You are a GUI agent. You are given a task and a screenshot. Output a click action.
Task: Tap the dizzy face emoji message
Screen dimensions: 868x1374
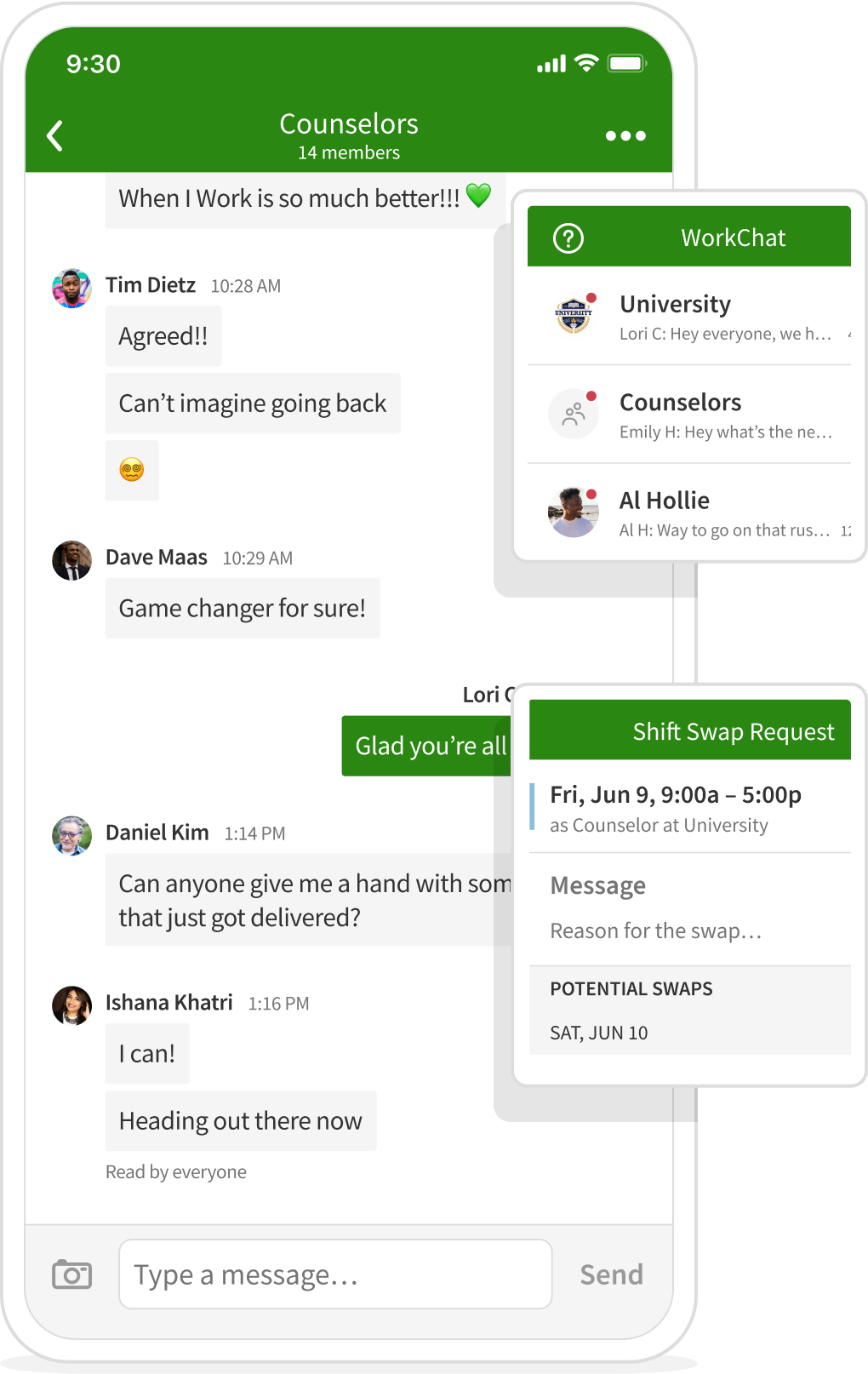tap(132, 470)
